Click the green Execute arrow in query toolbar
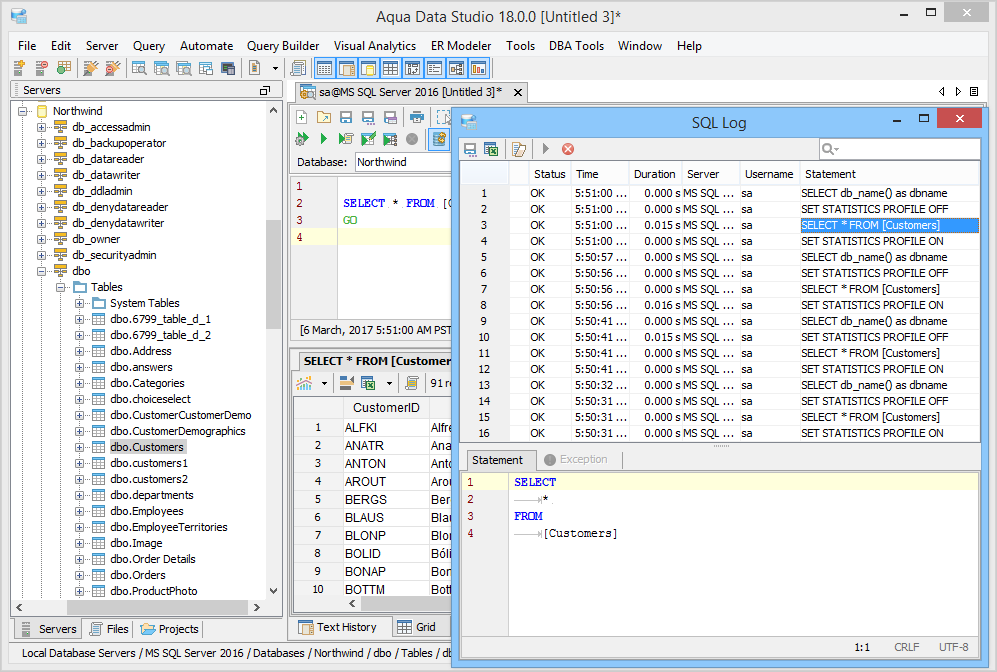This screenshot has height=672, width=997. [323, 139]
